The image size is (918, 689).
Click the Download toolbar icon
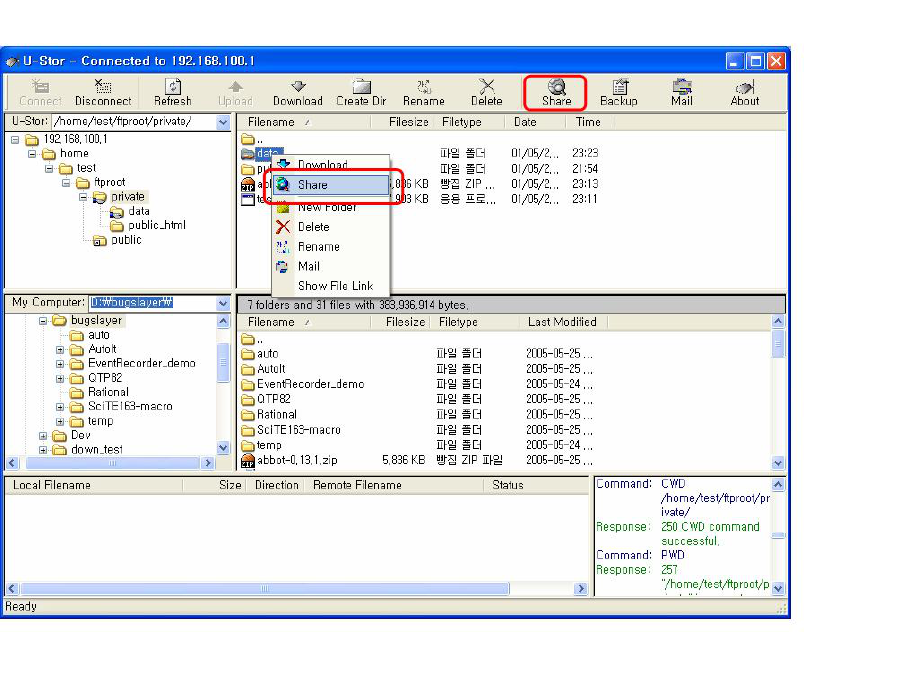[x=297, y=92]
